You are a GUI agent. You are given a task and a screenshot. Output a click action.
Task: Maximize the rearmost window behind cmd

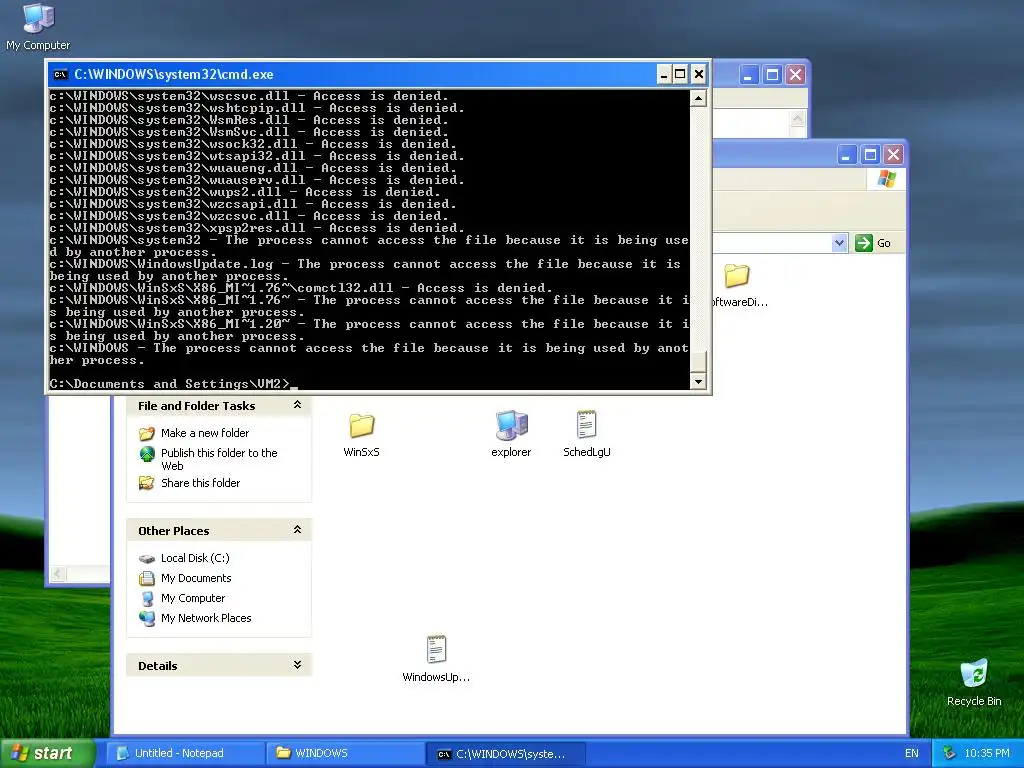pyautogui.click(x=772, y=74)
